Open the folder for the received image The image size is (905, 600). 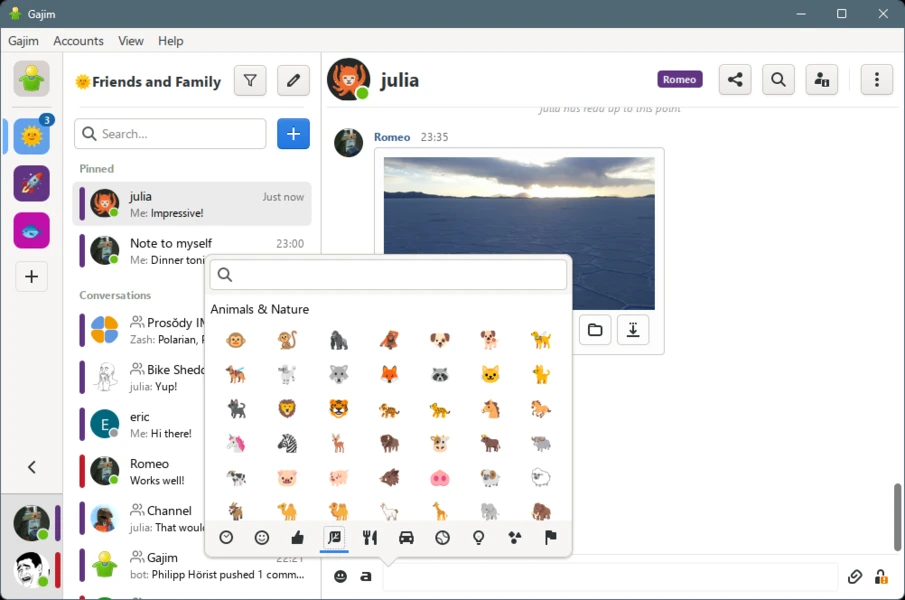pos(595,330)
